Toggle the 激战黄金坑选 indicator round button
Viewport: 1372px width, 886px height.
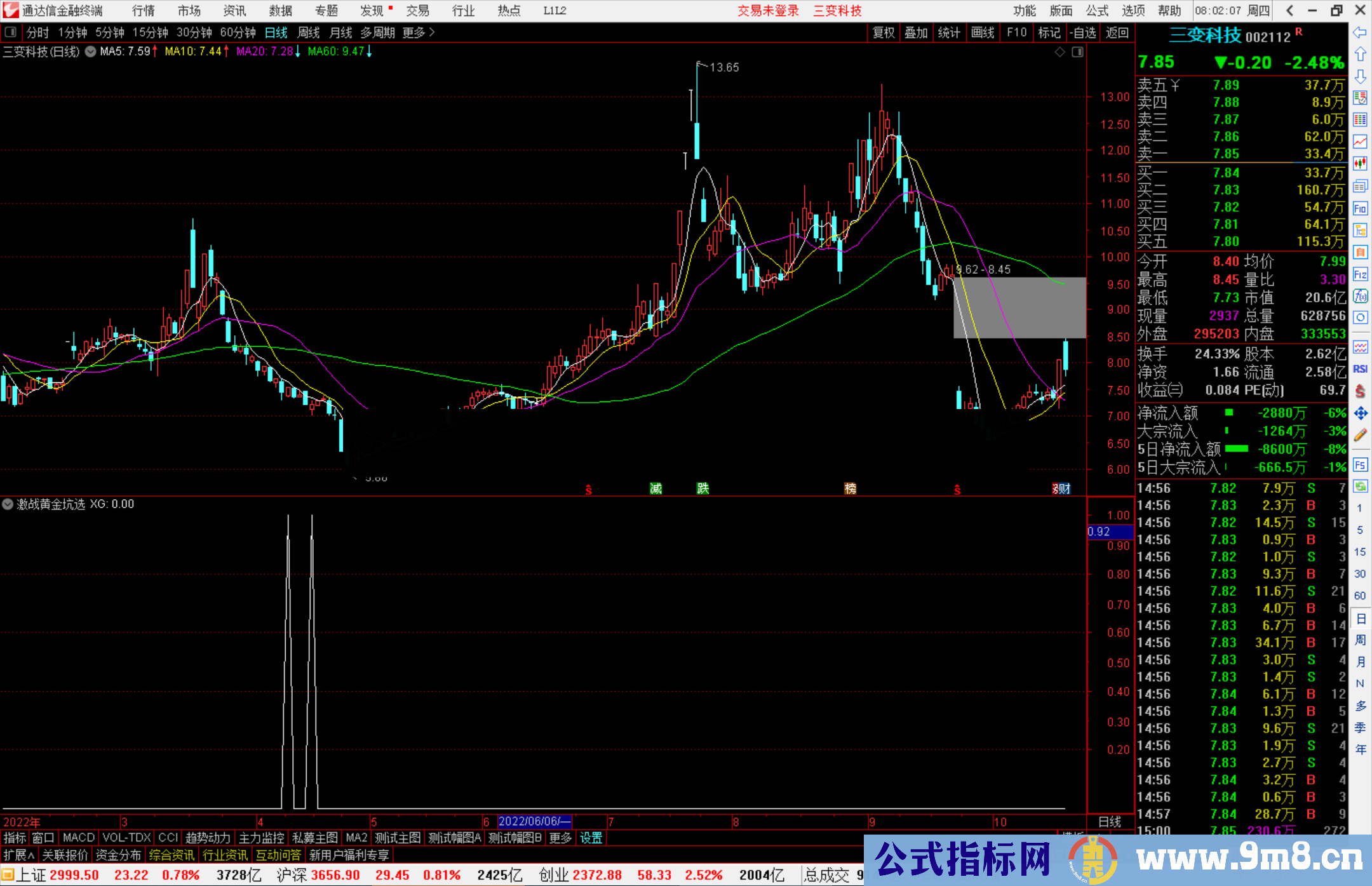[x=8, y=504]
